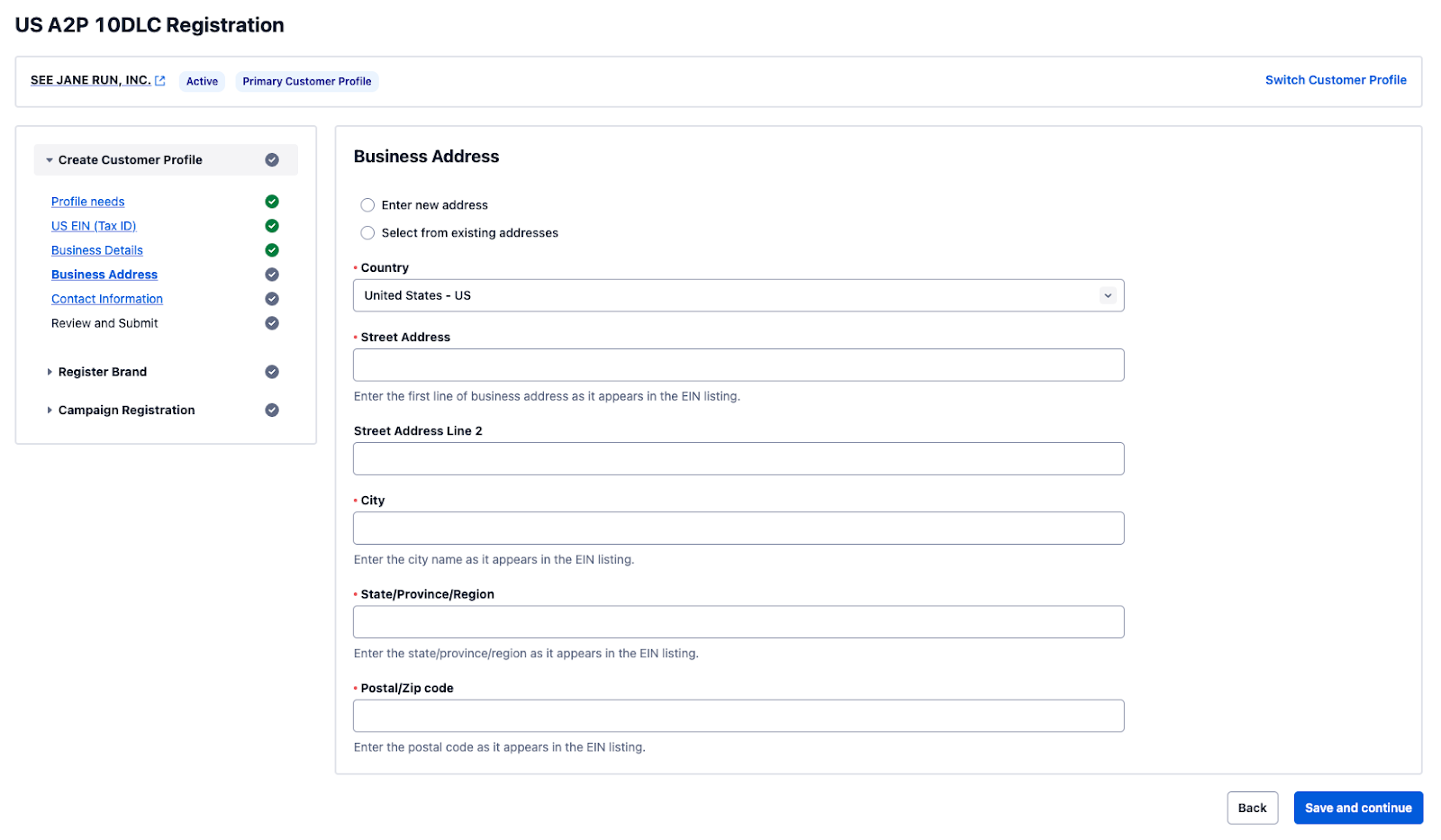Open external link icon next to SEE JANE RUN, INC.
The width and height of the screenshot is (1441, 840).
click(160, 80)
